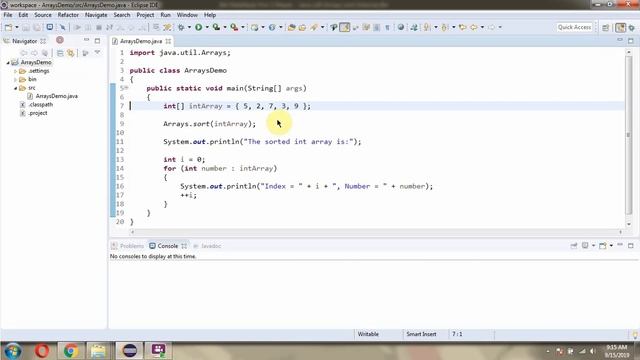640x360 pixels.
Task: Click the green Run button icon
Action: [x=198, y=27]
